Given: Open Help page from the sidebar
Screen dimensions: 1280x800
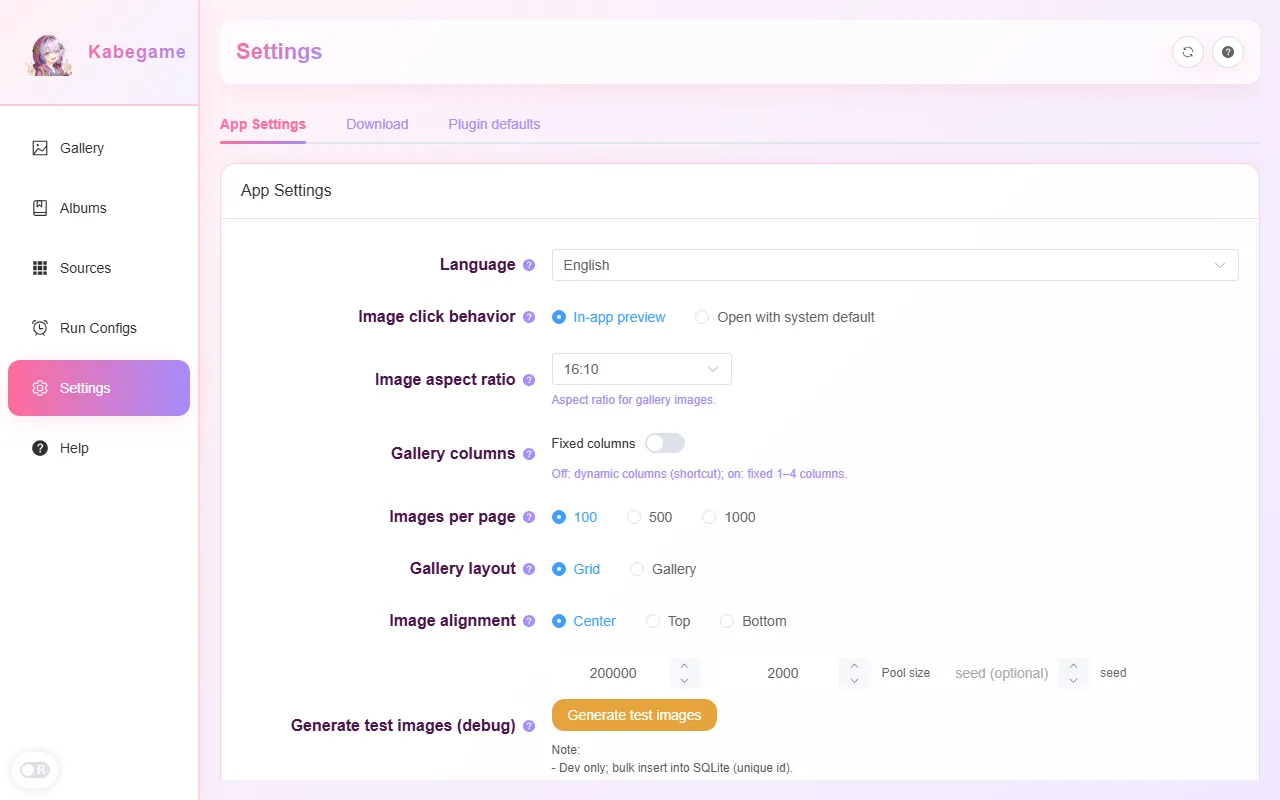Looking at the screenshot, I should tap(99, 448).
